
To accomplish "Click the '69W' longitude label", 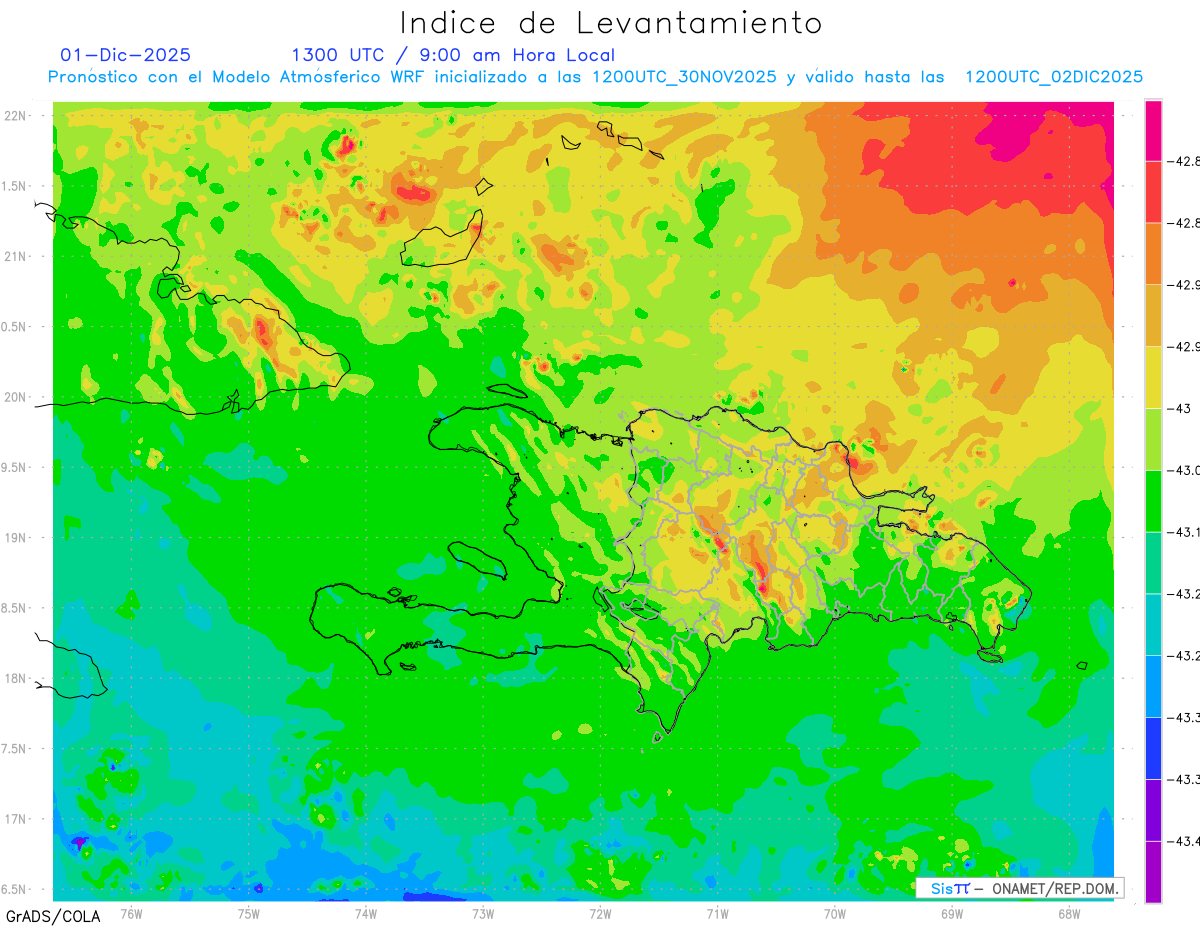I will (x=952, y=913).
